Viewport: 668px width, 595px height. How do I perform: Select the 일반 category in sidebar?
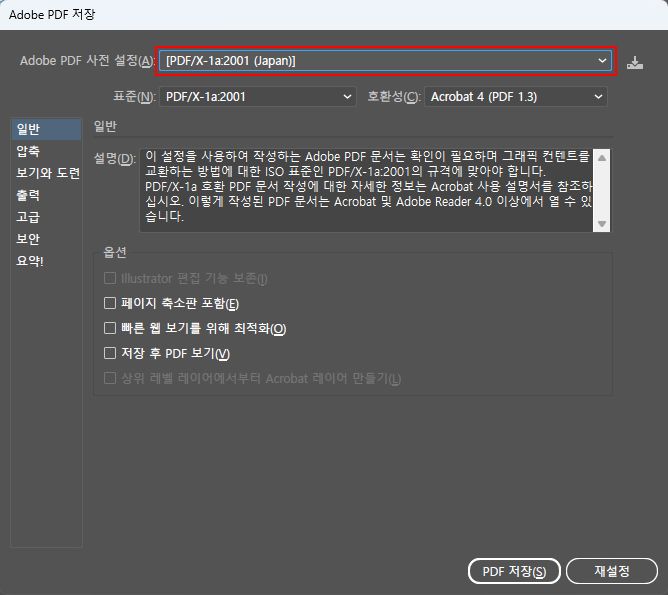click(x=28, y=129)
